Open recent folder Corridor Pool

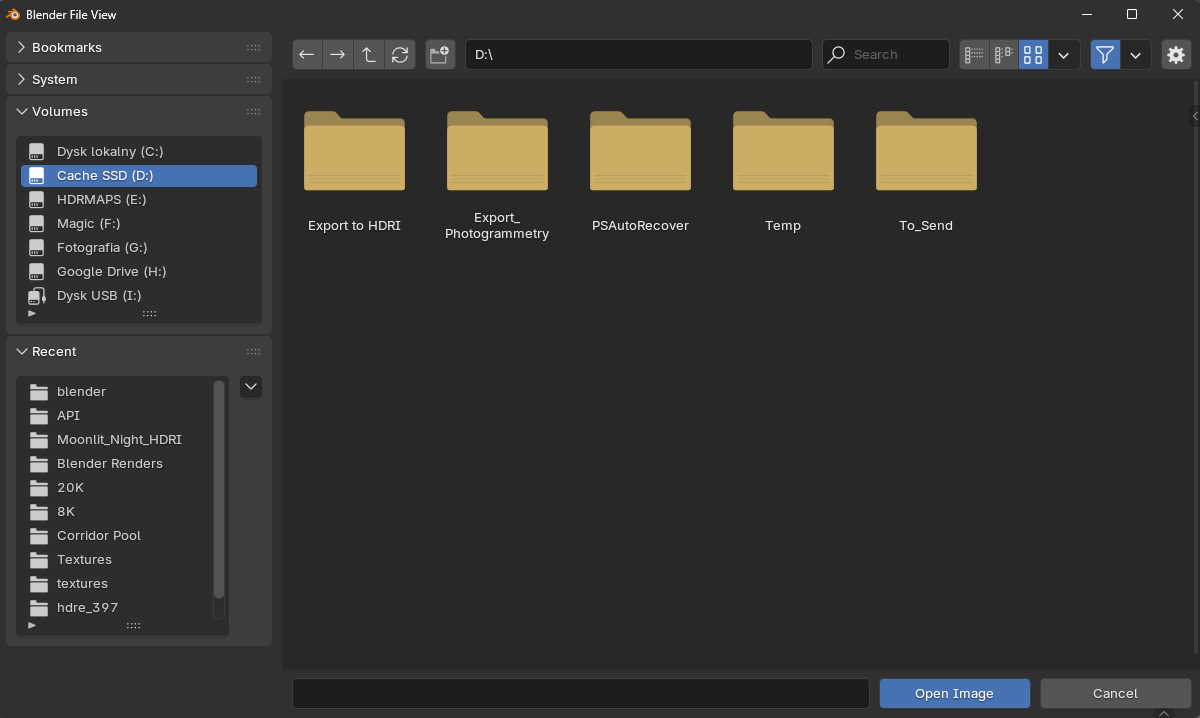[116, 535]
